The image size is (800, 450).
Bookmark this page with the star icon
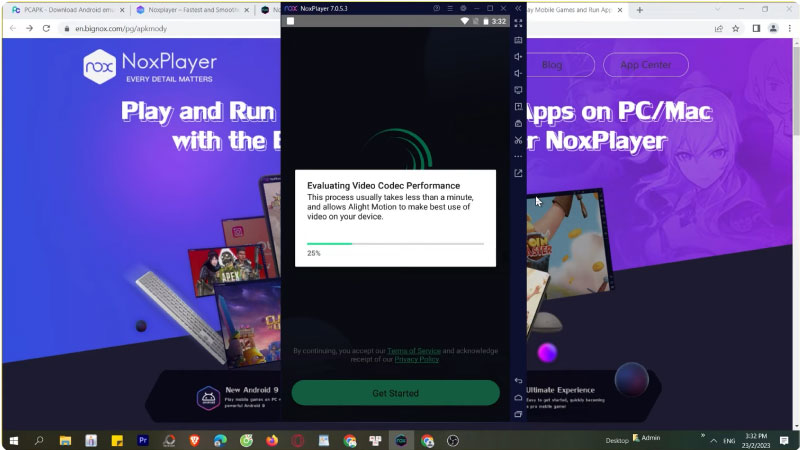(x=736, y=29)
